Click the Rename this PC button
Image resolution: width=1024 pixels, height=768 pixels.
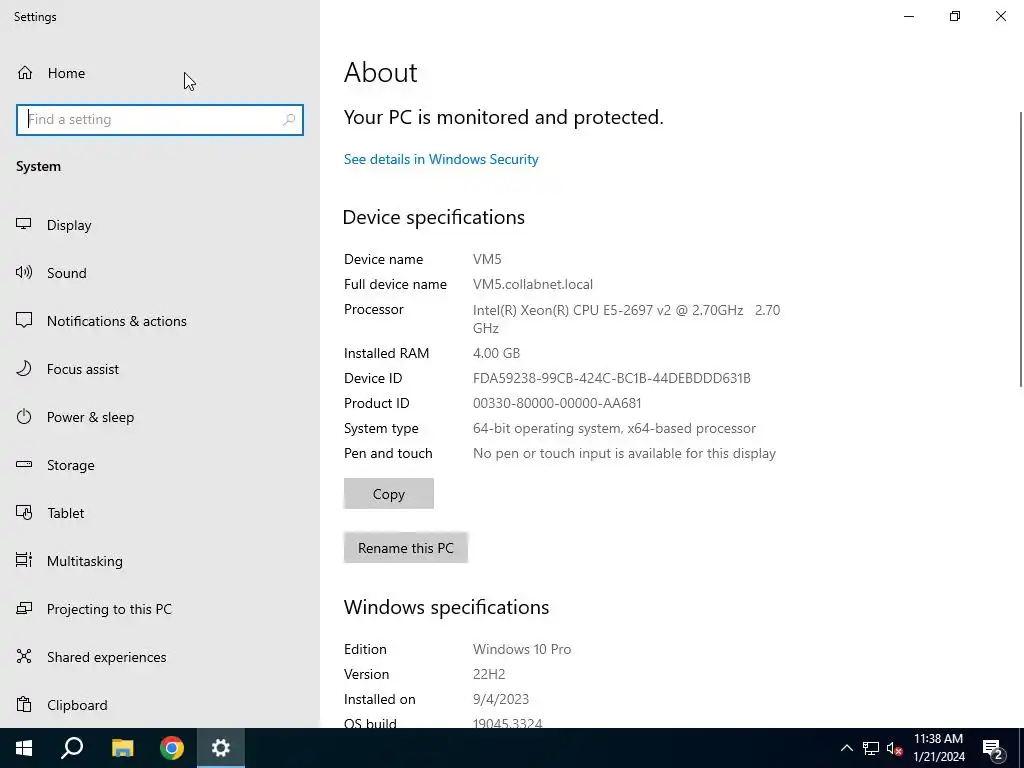[x=406, y=547]
